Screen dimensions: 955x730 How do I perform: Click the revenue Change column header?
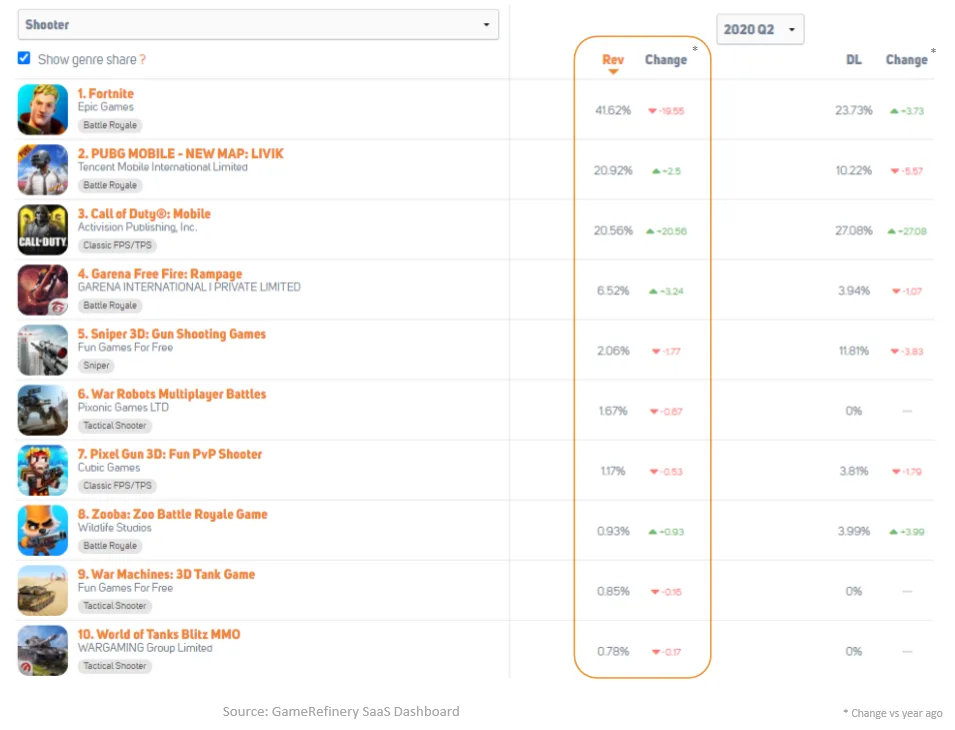665,60
